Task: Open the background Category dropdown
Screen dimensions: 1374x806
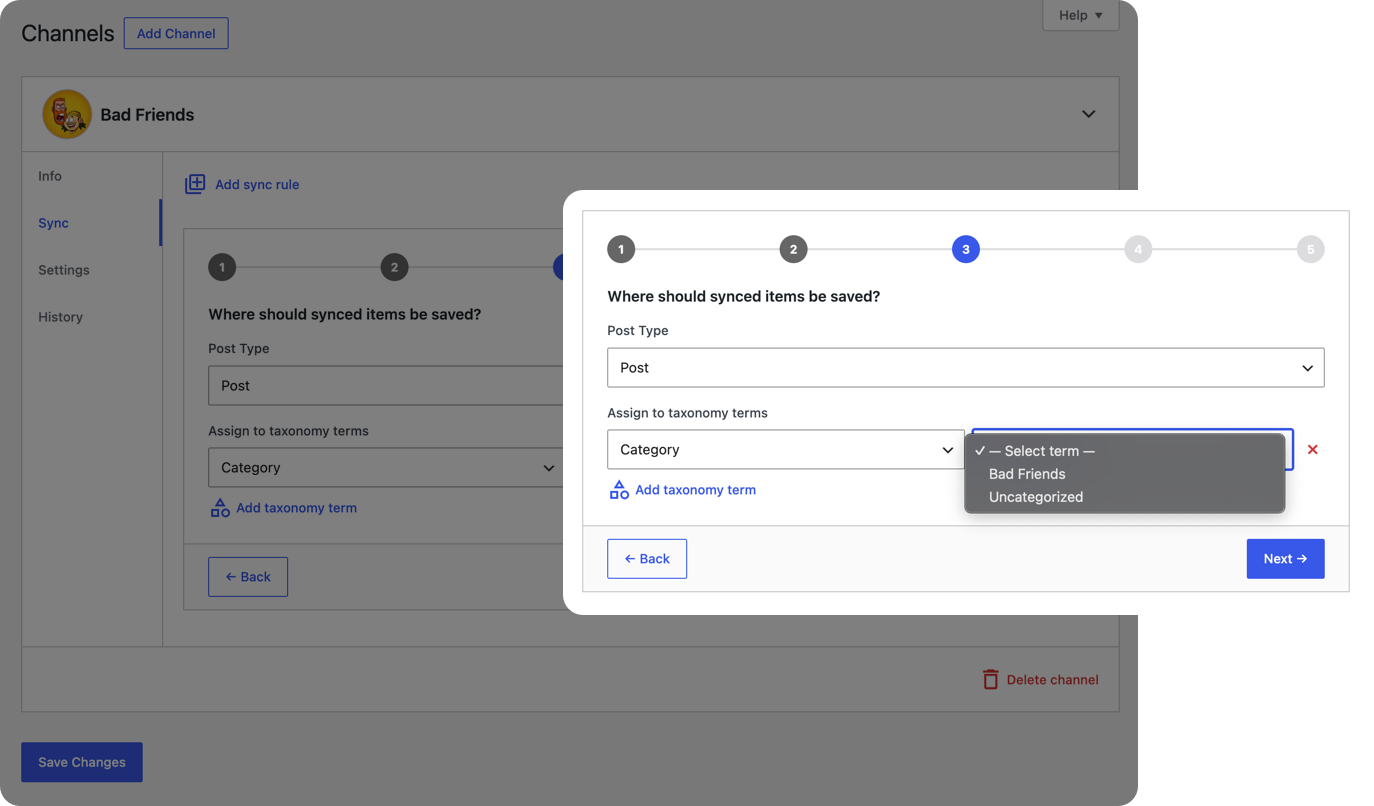Action: 385,468
